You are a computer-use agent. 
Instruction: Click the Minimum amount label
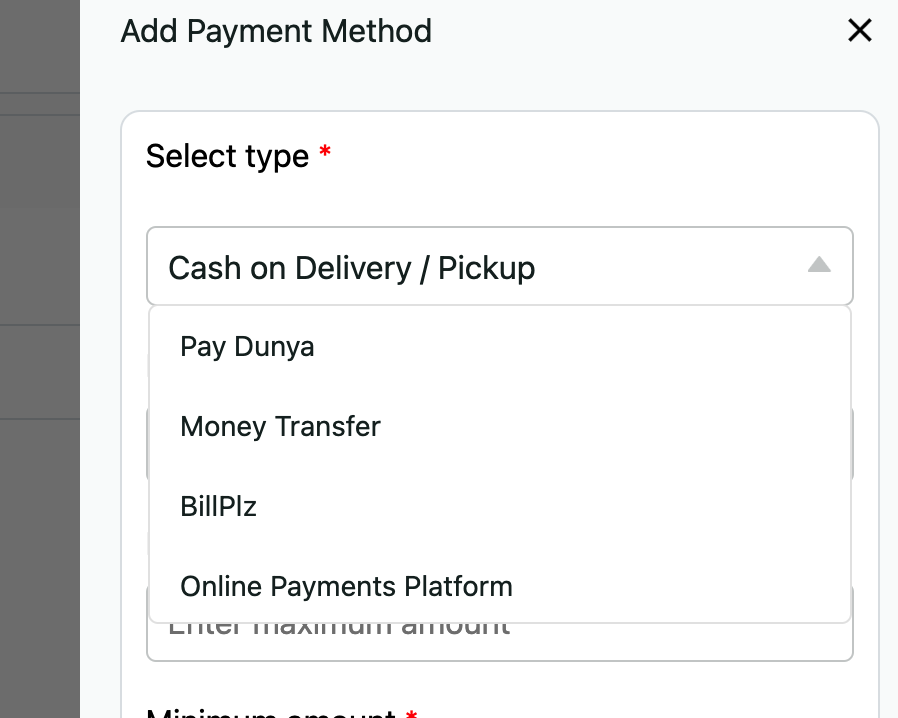pyautogui.click(x=270, y=712)
